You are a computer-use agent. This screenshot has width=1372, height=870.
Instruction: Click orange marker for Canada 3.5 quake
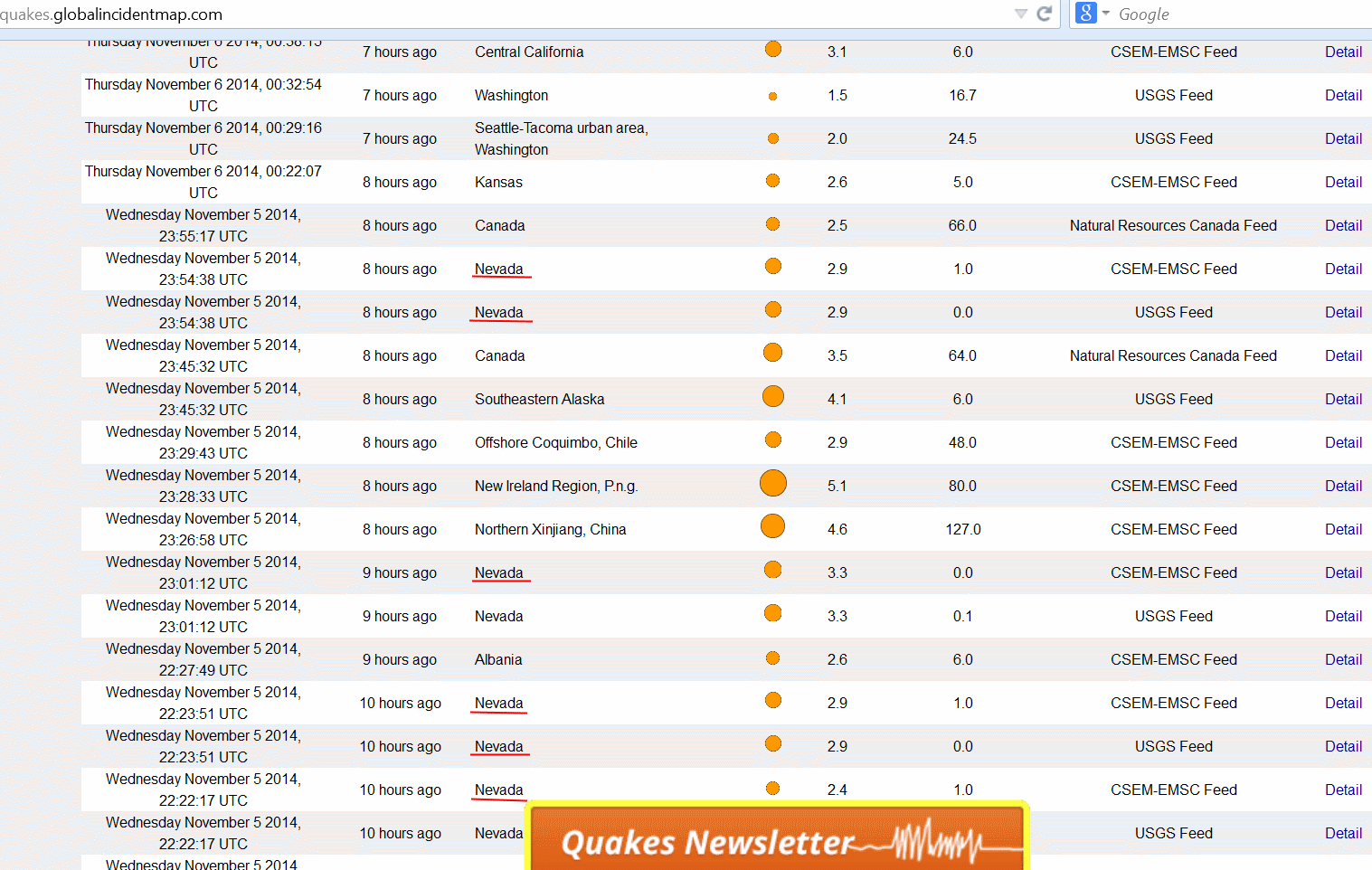[x=773, y=353]
